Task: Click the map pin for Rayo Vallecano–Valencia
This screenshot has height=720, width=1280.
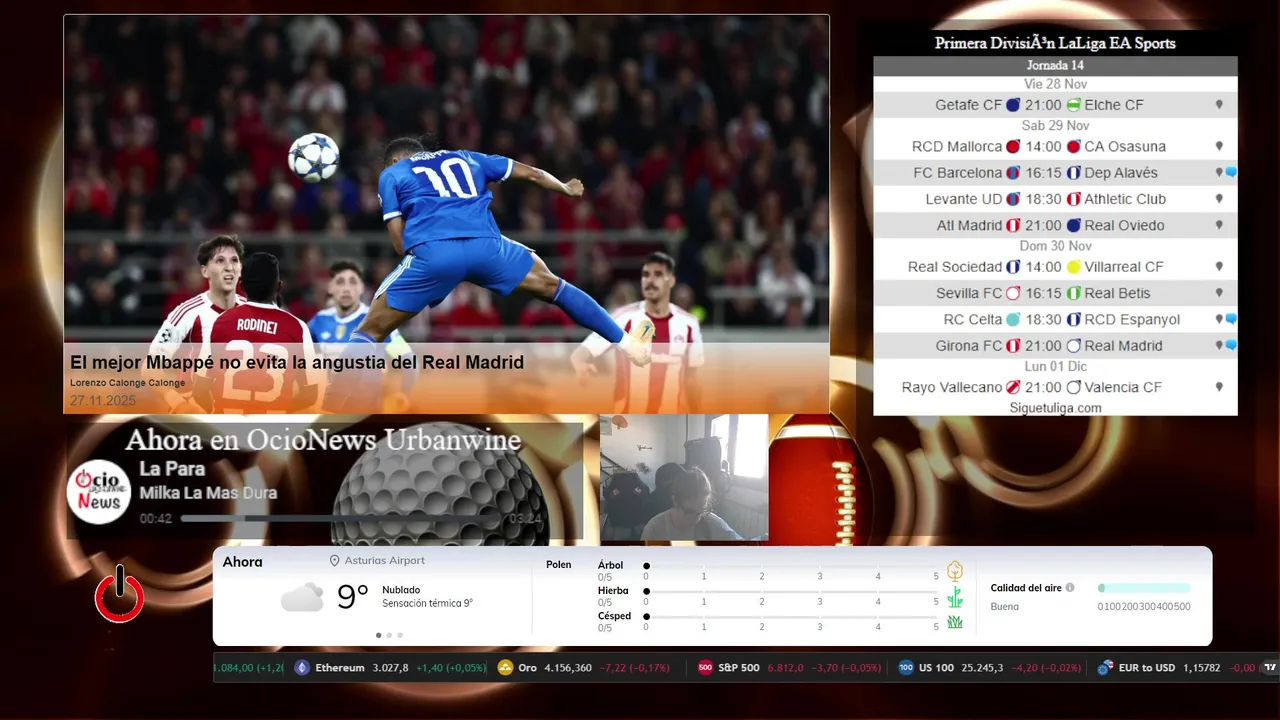Action: 1219,387
